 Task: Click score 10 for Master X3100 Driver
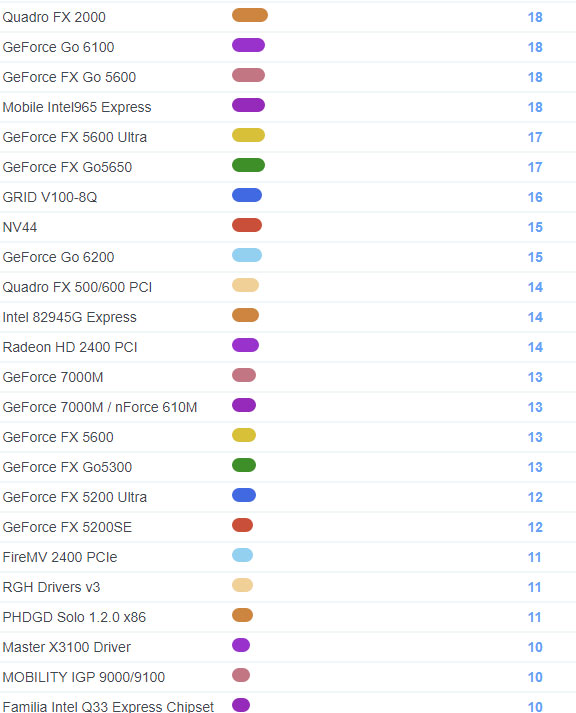click(x=535, y=648)
